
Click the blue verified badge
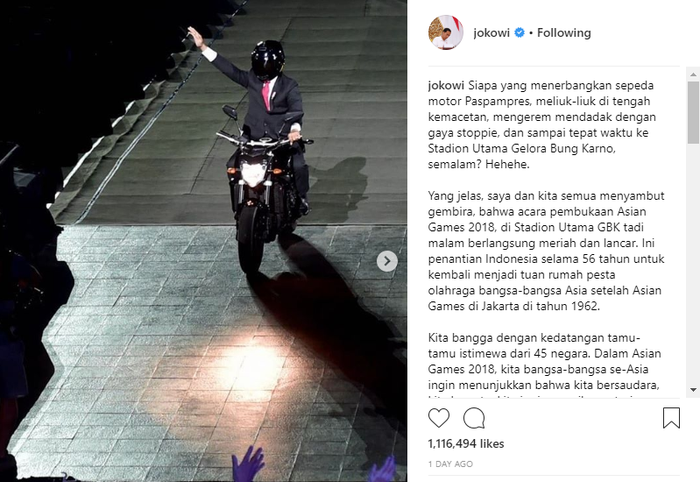pyautogui.click(x=519, y=33)
